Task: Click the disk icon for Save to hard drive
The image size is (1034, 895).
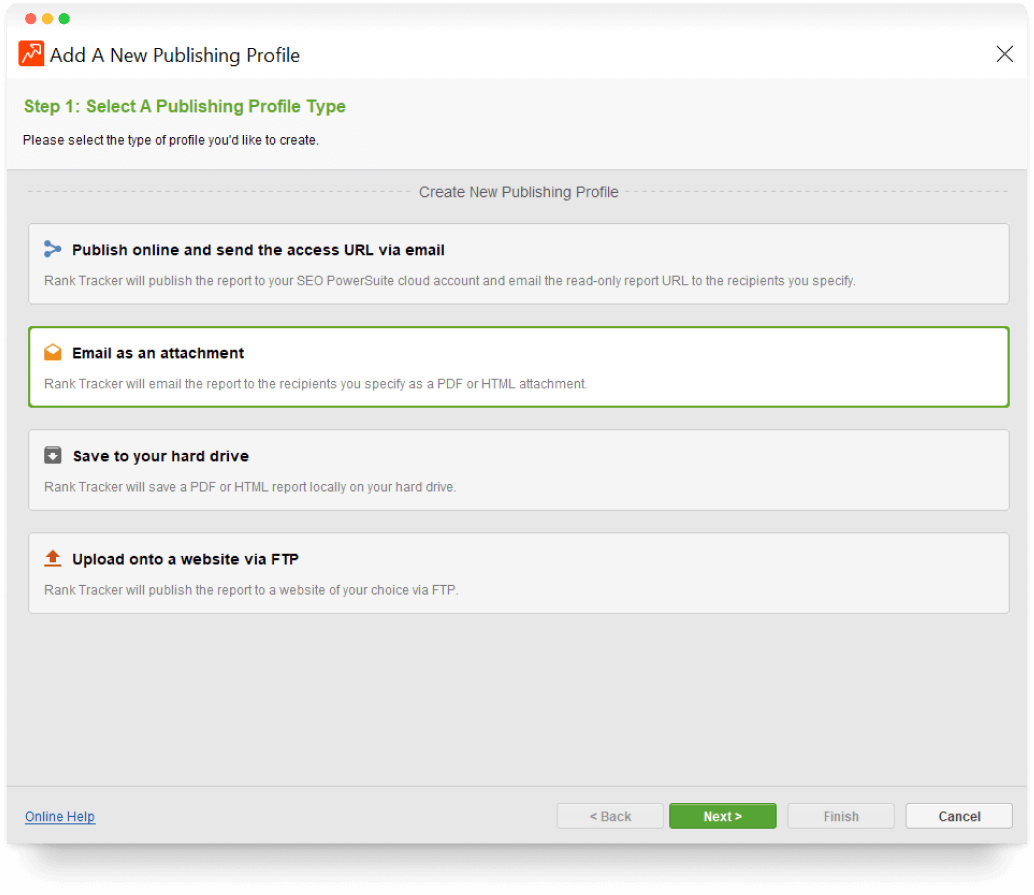Action: point(53,455)
